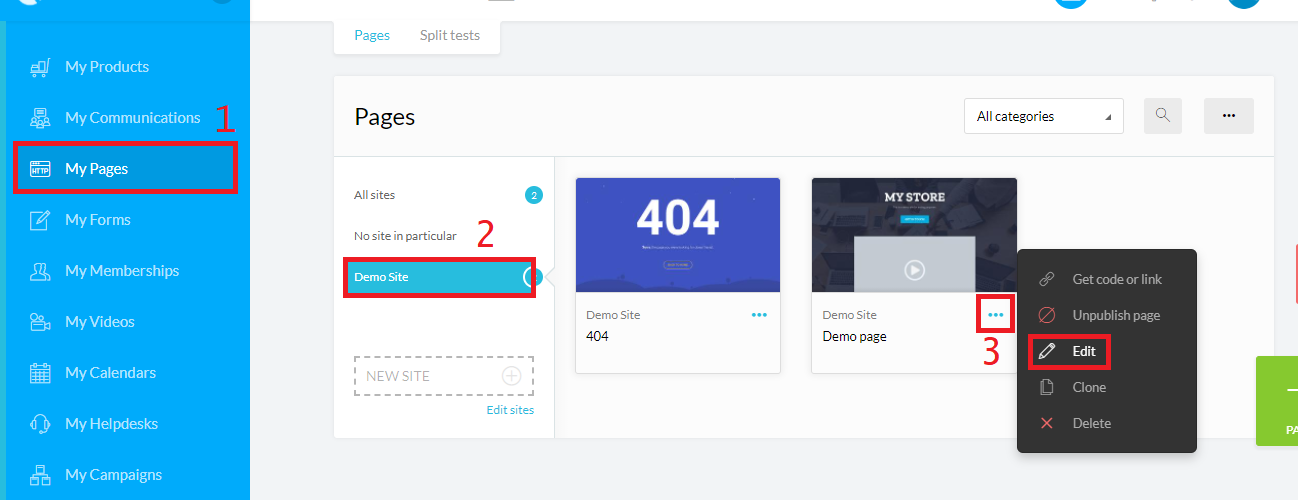The width and height of the screenshot is (1298, 500).
Task: Click the Clone copy icon in menu
Action: (x=1047, y=387)
